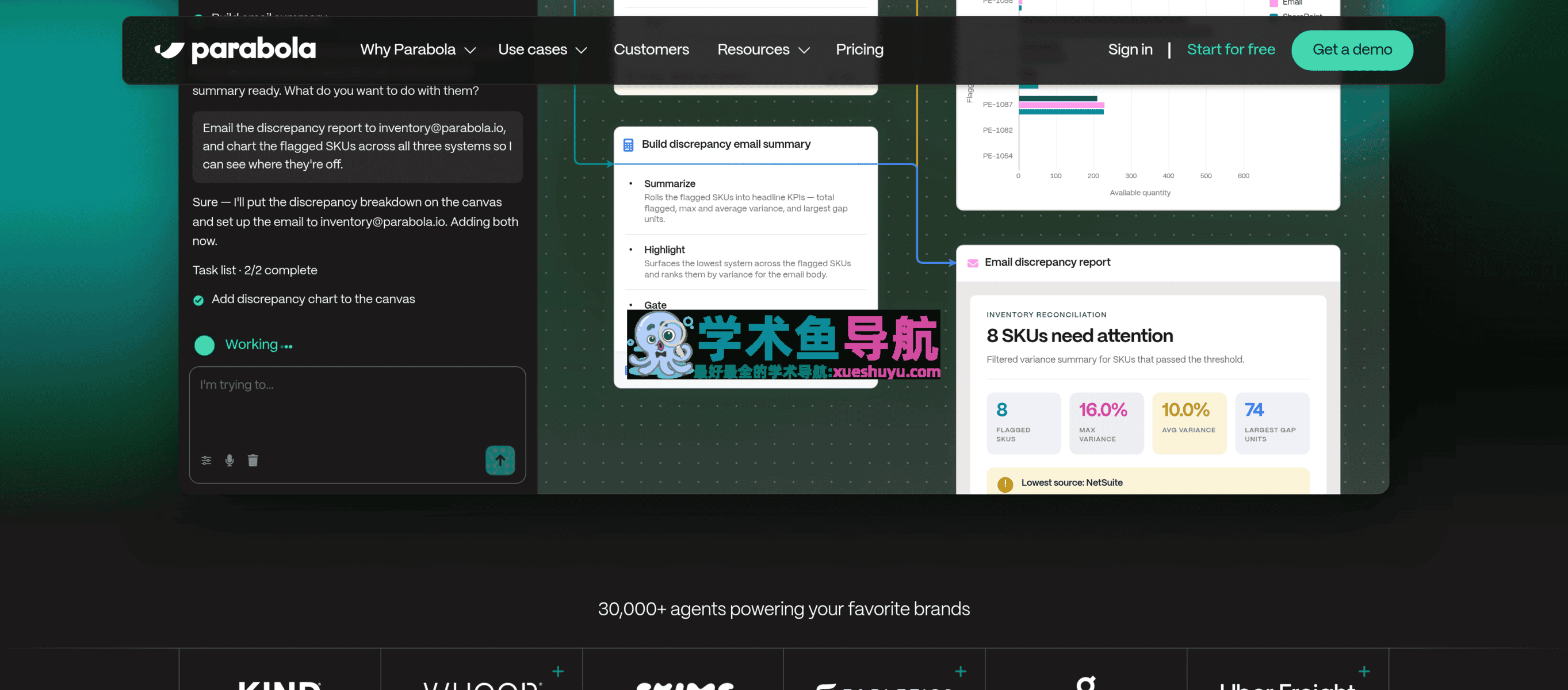1568x690 pixels.
Task: Click the Sign in link
Action: tap(1130, 49)
